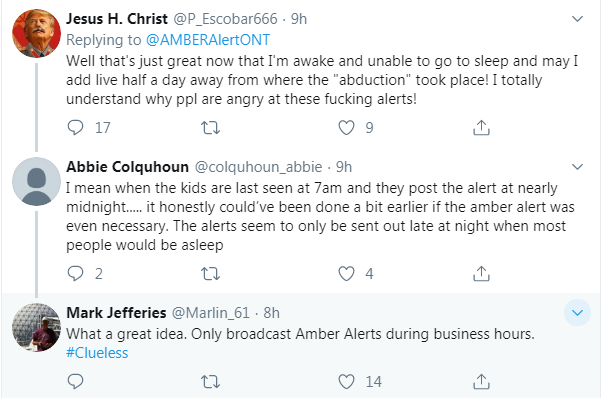Share the Jesus H. Christ tweet

coord(481,127)
